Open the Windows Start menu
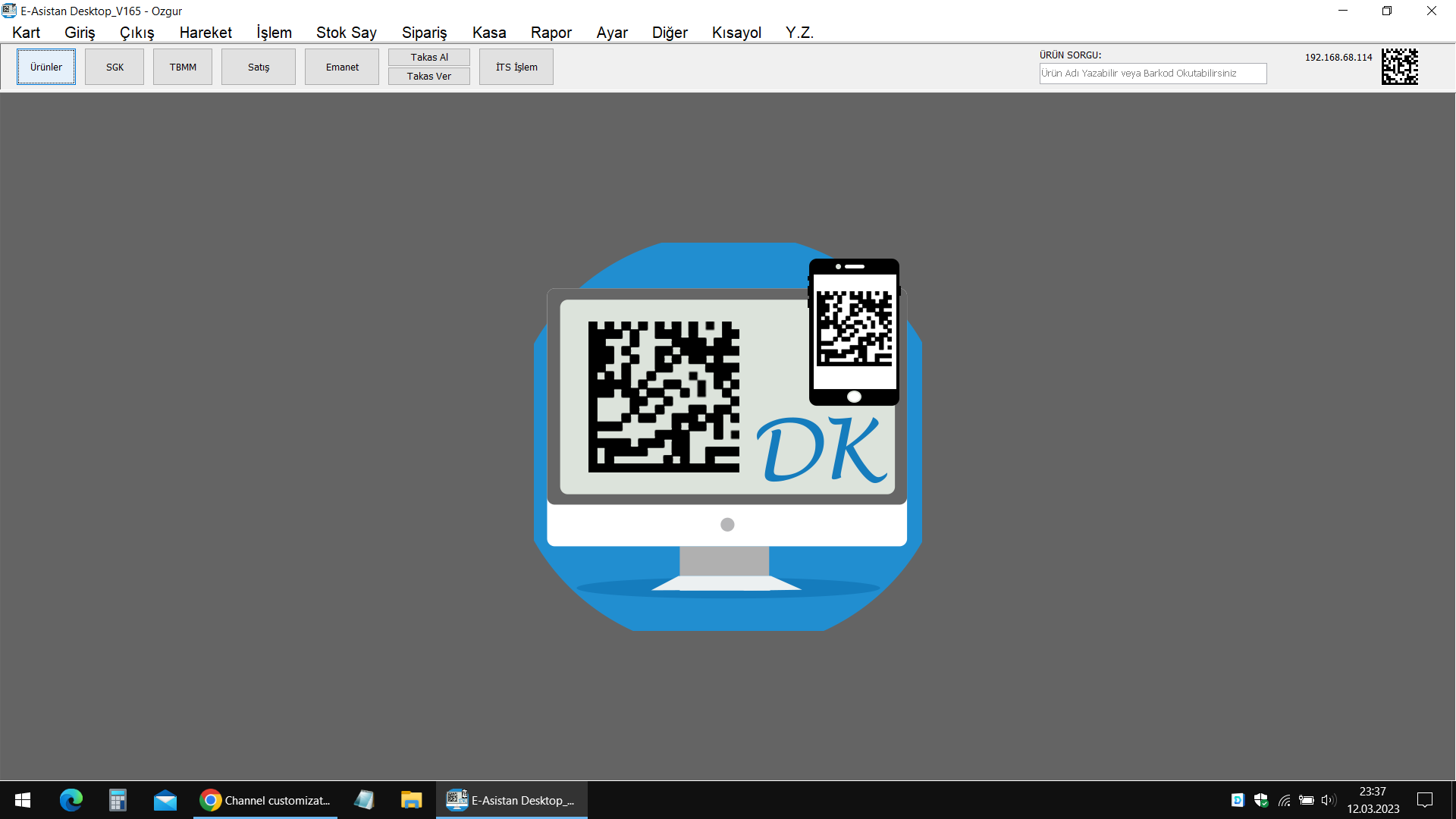The image size is (1456, 819). click(x=22, y=800)
